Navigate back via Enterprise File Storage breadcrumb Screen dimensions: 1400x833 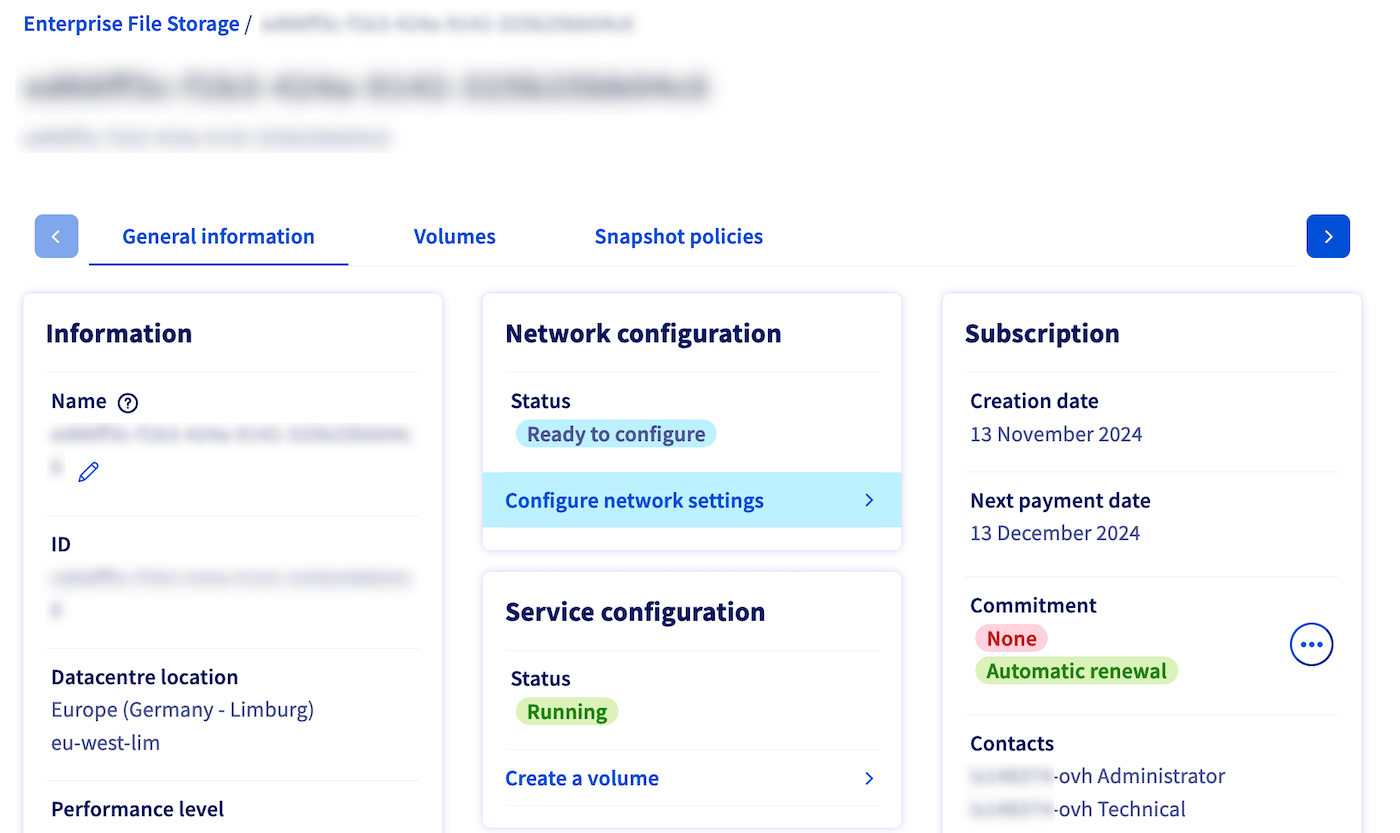pyautogui.click(x=131, y=23)
